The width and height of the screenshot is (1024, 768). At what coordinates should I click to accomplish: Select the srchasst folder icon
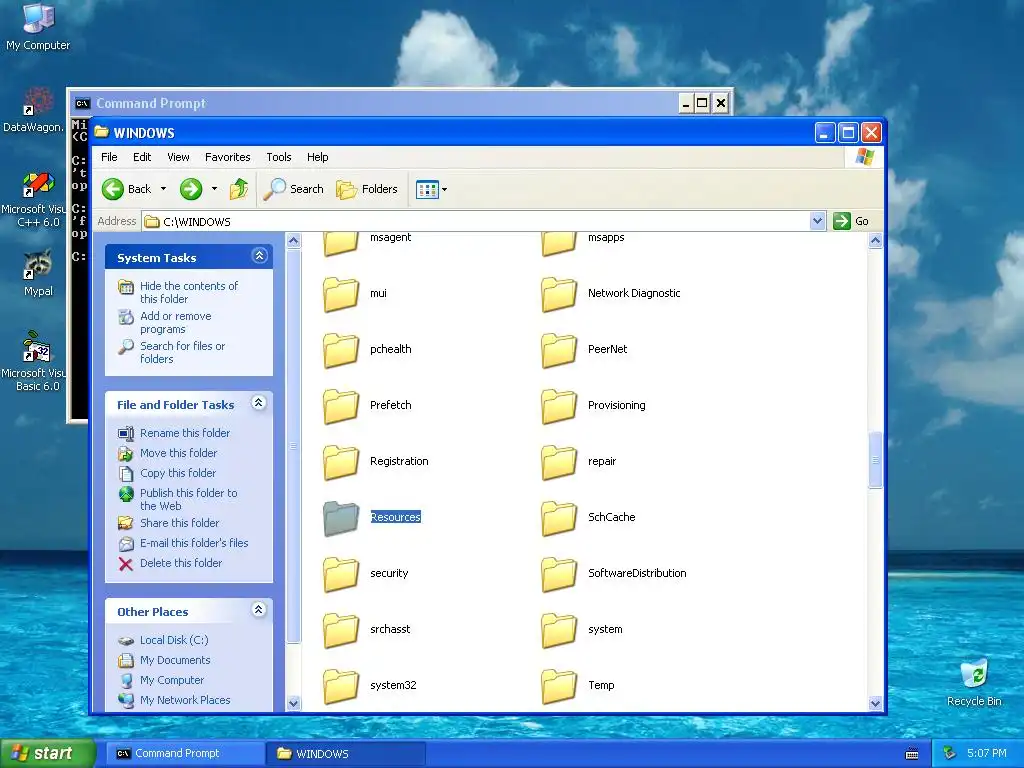coord(341,630)
